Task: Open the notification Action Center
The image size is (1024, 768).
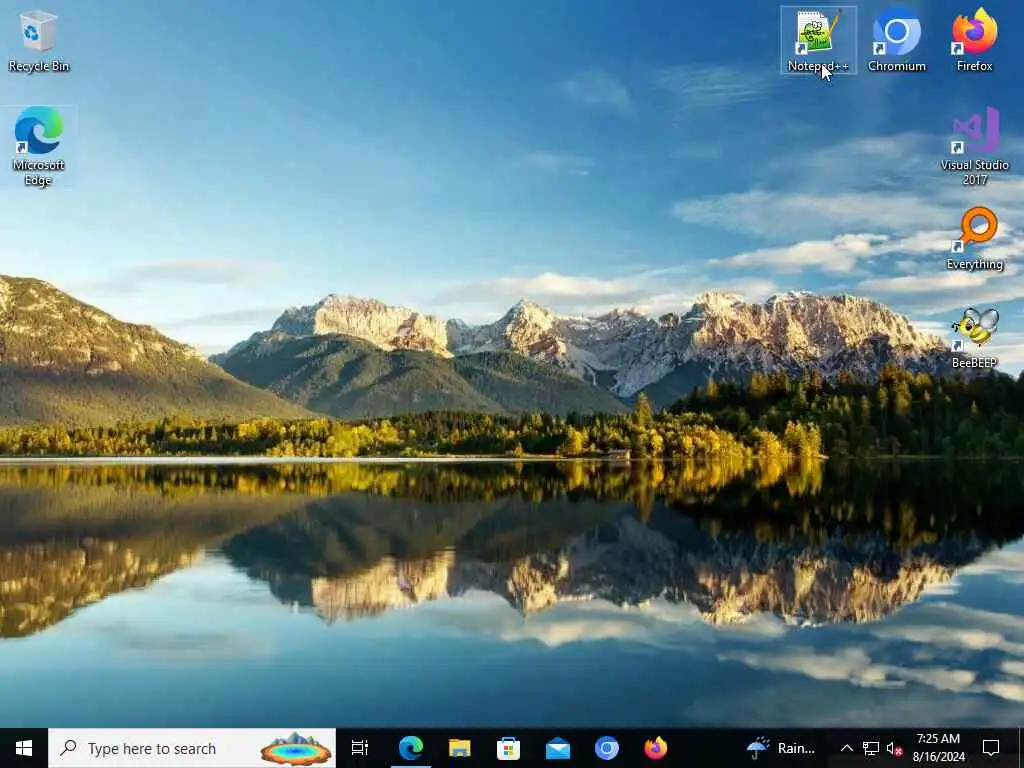Action: point(991,748)
